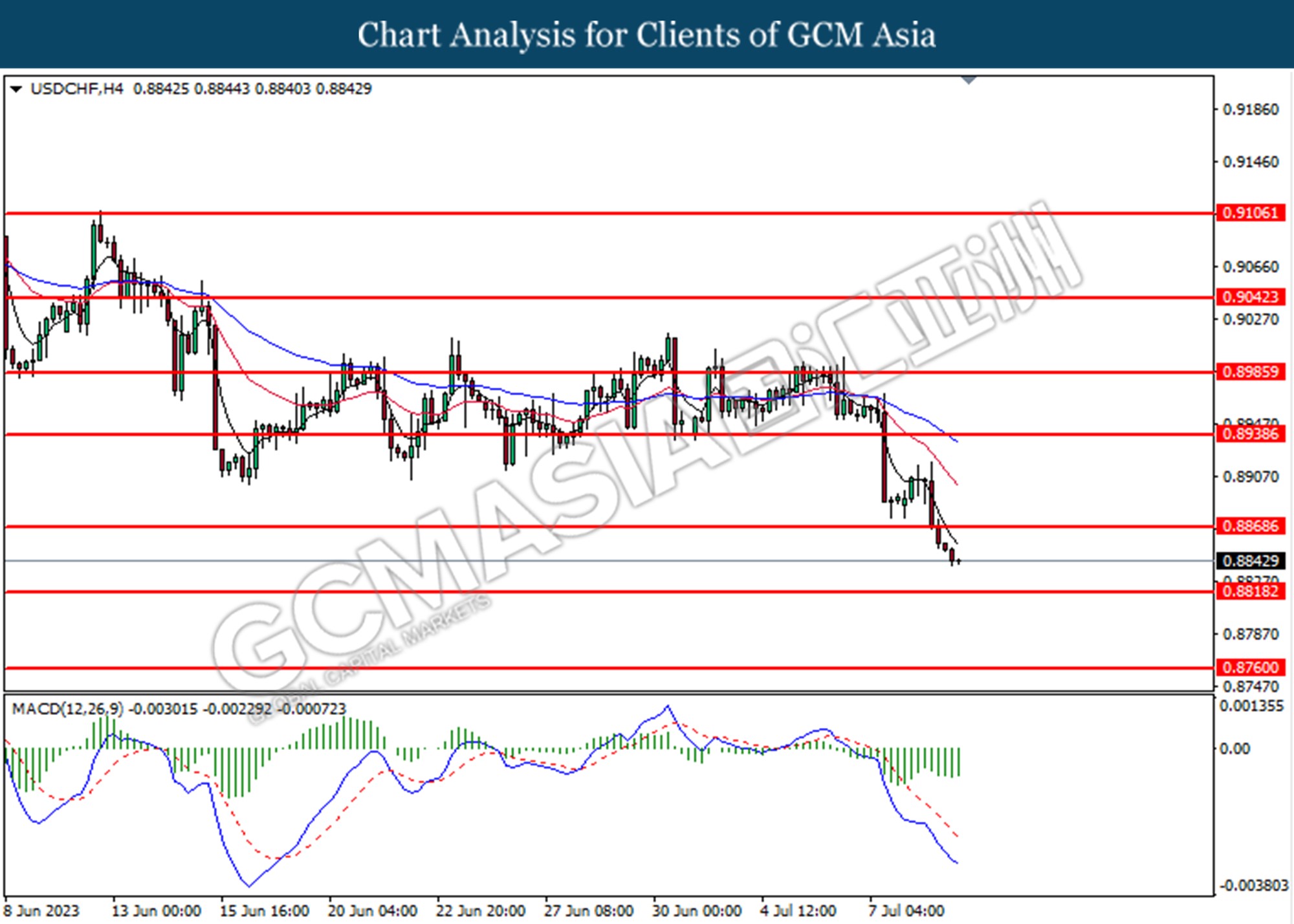Click the 8 Jun 2023 date label
The width and height of the screenshot is (1294, 924).
[41, 911]
